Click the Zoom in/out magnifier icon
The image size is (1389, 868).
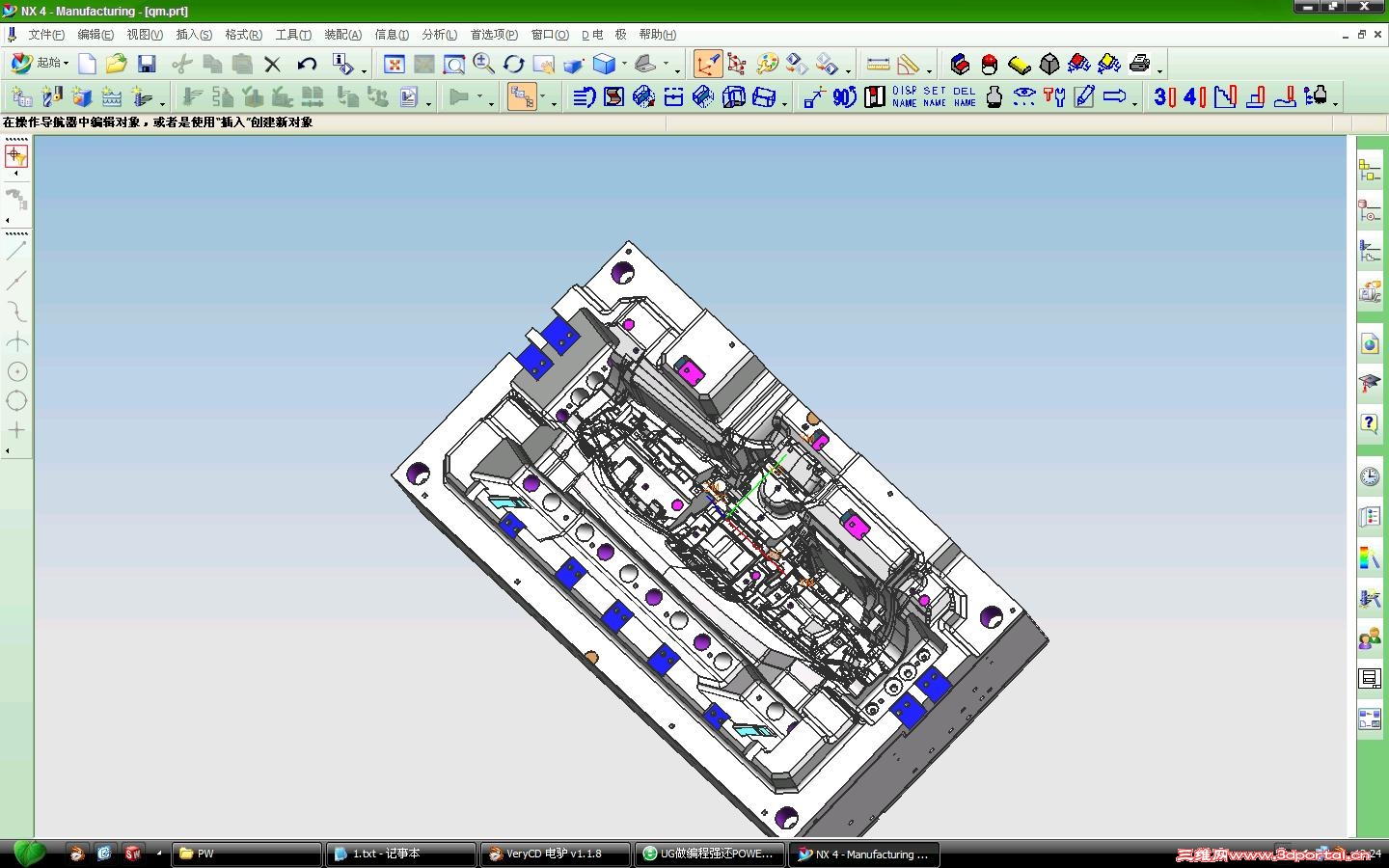(x=483, y=65)
